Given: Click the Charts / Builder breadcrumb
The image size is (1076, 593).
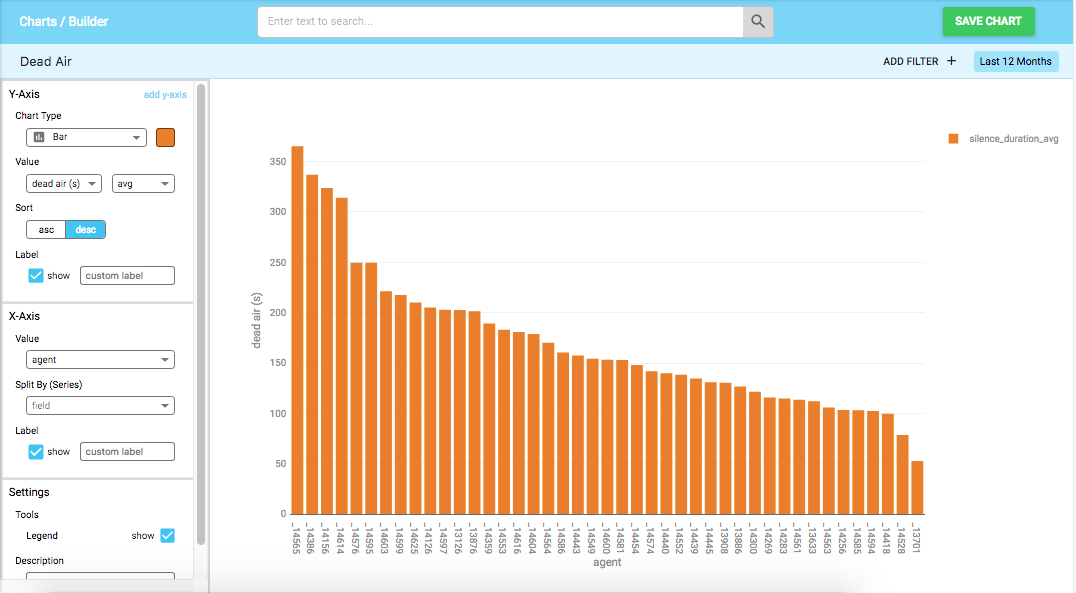Looking at the screenshot, I should pyautogui.click(x=64, y=21).
